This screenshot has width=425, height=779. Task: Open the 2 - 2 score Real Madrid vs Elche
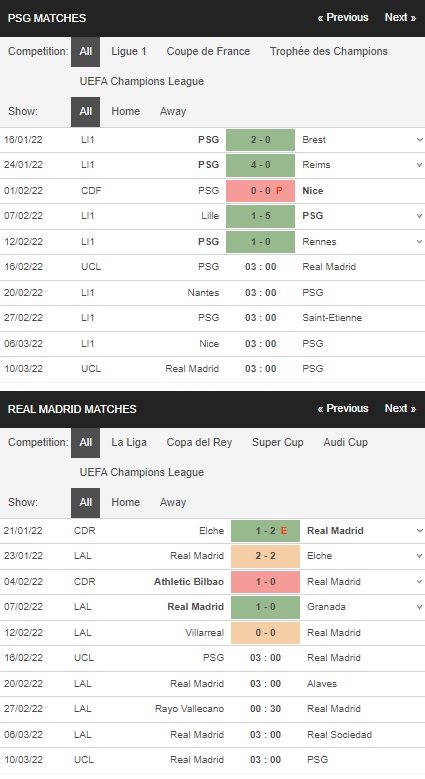click(x=265, y=556)
